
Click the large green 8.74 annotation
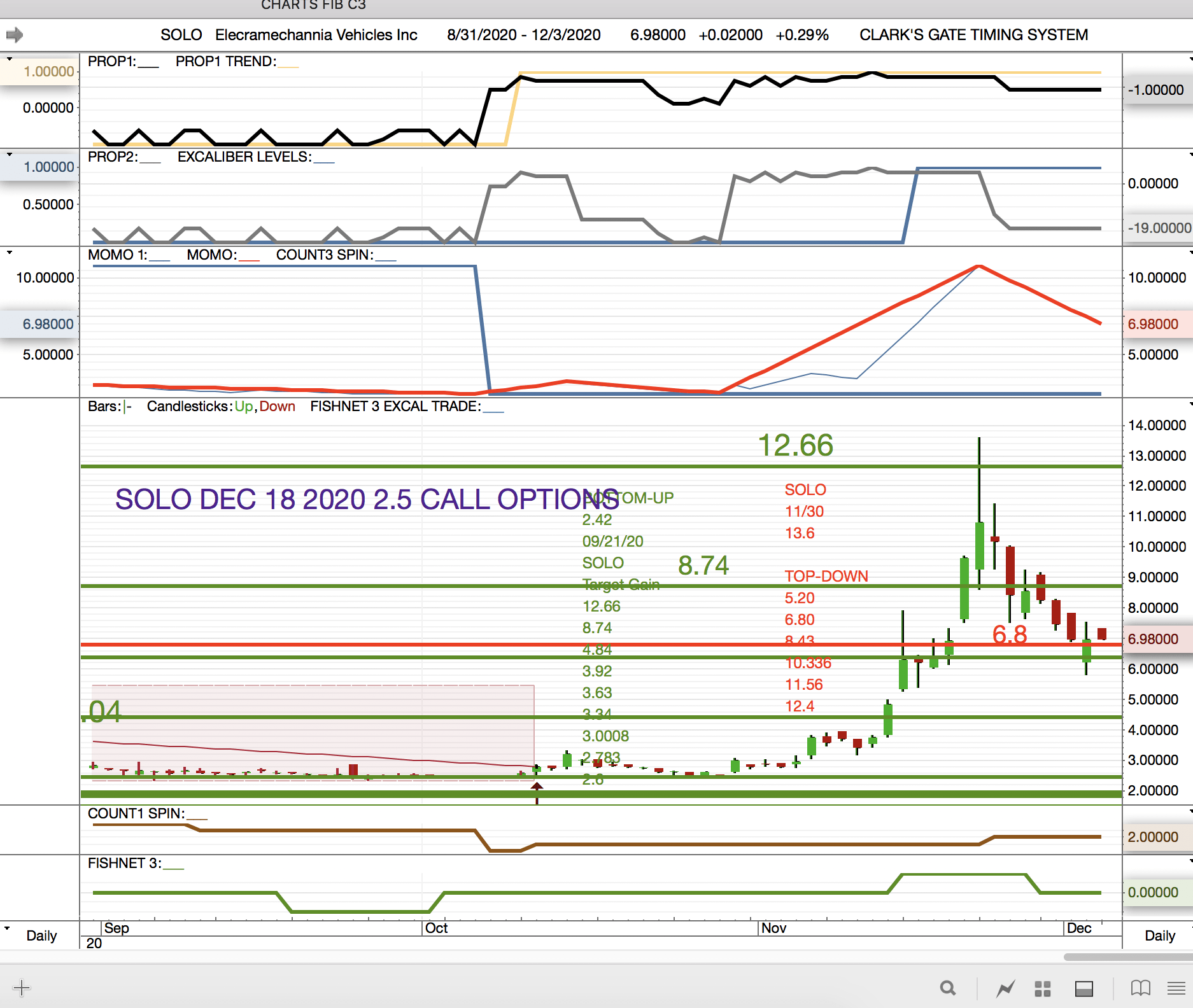pos(703,565)
